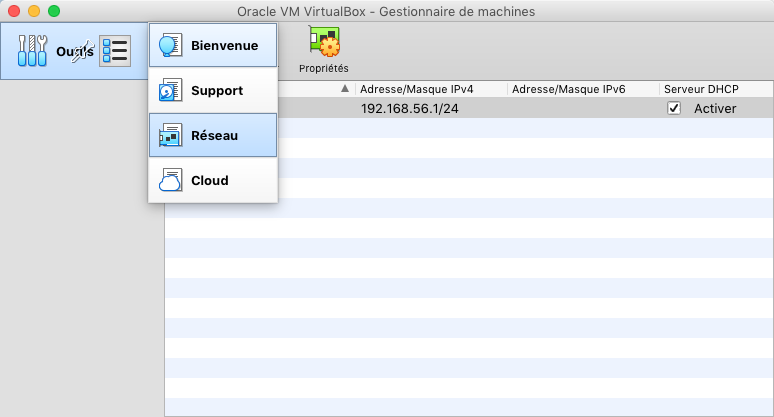Close the VirtualBox window with red button
This screenshot has height=417, width=774.
click(x=14, y=11)
